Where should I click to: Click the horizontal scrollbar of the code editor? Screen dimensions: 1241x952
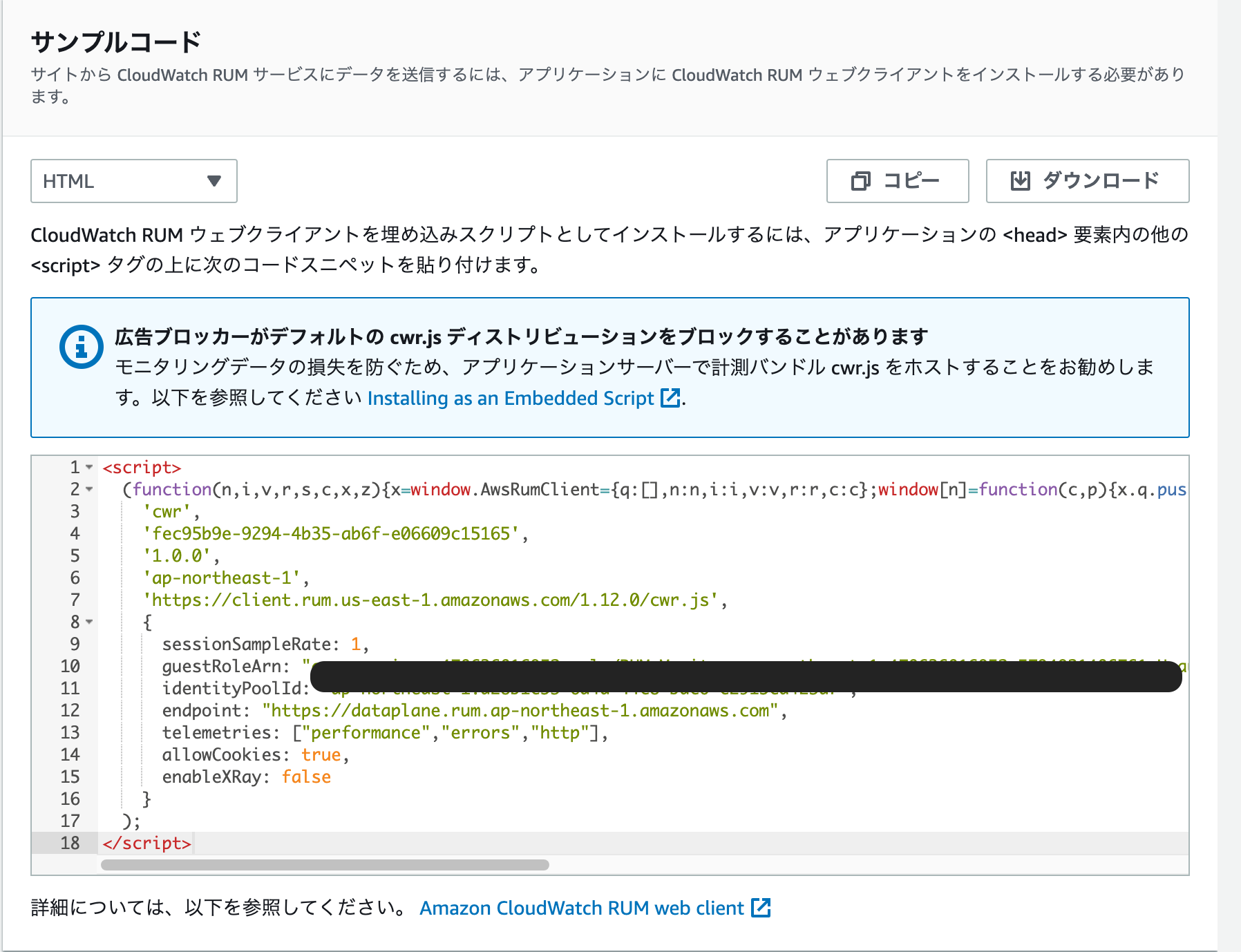coord(325,865)
